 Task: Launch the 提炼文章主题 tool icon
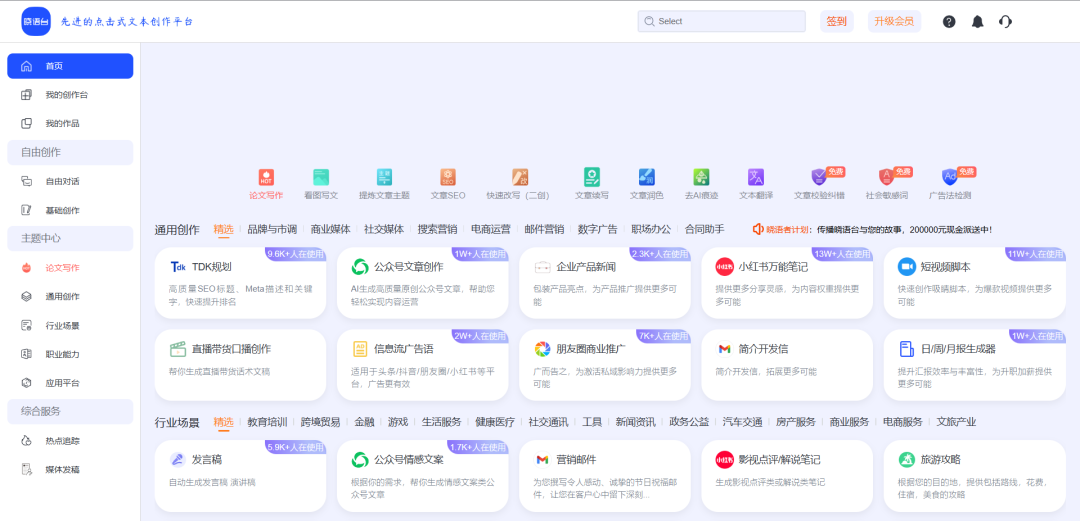coord(384,177)
